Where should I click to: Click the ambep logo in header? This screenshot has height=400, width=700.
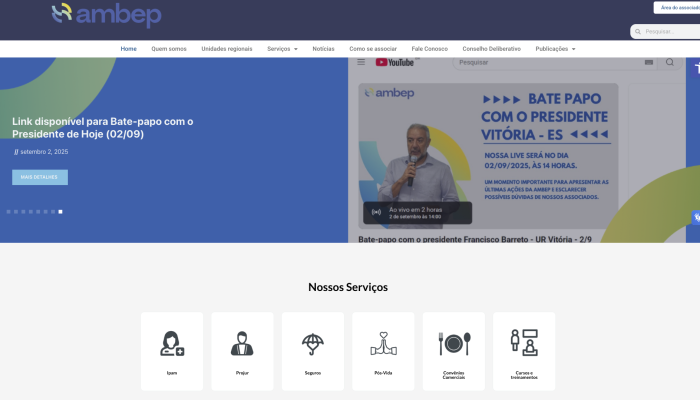pos(106,15)
